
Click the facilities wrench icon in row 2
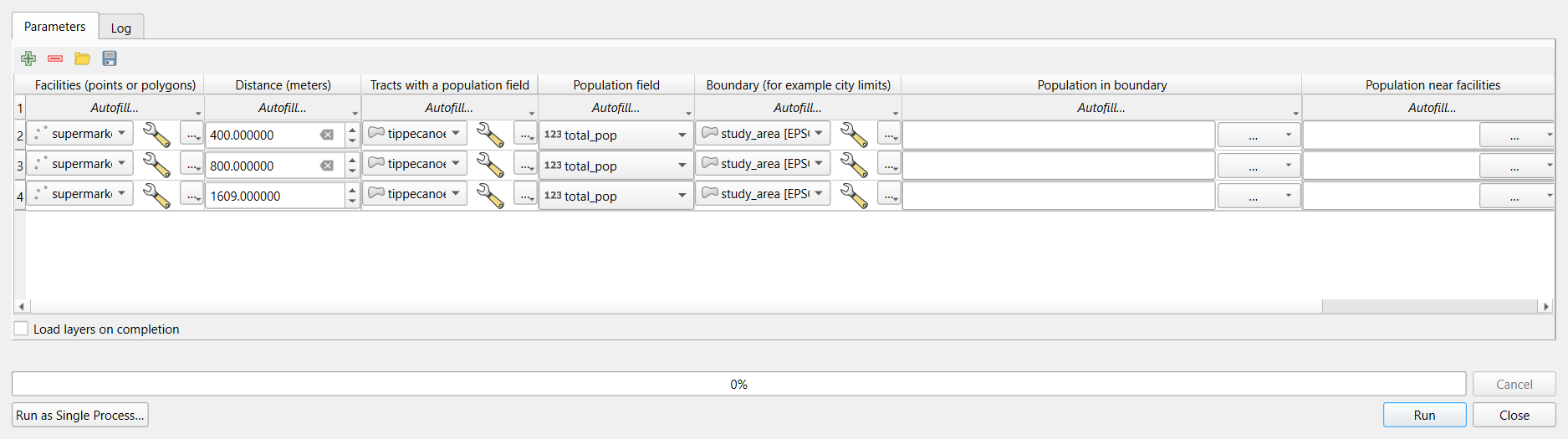pyautogui.click(x=156, y=135)
